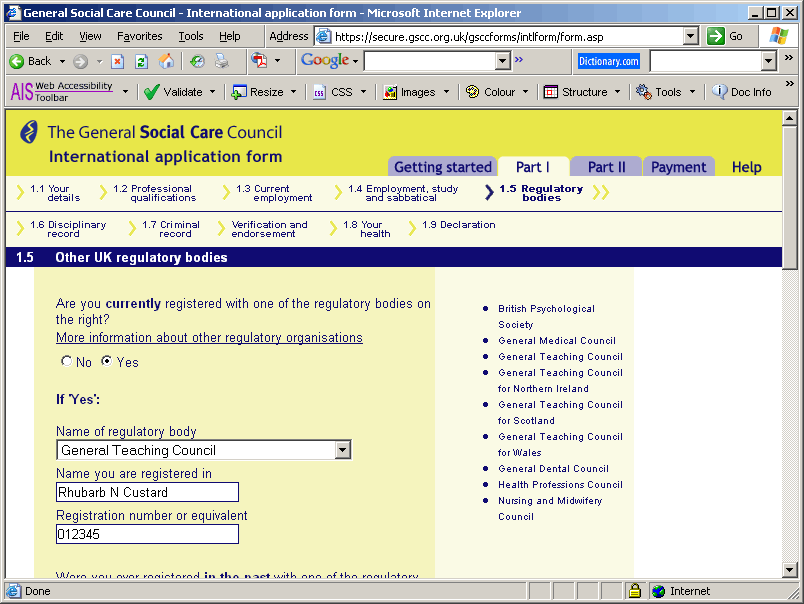804x604 pixels.
Task: Open the Validate dropdown arrow
Action: coord(212,92)
